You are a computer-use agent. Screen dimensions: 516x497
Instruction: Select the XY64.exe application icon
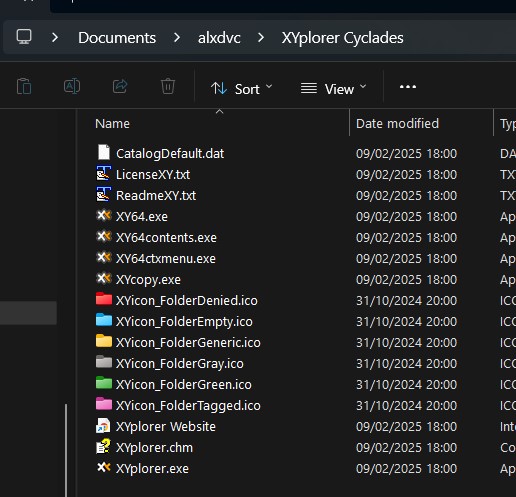point(104,215)
